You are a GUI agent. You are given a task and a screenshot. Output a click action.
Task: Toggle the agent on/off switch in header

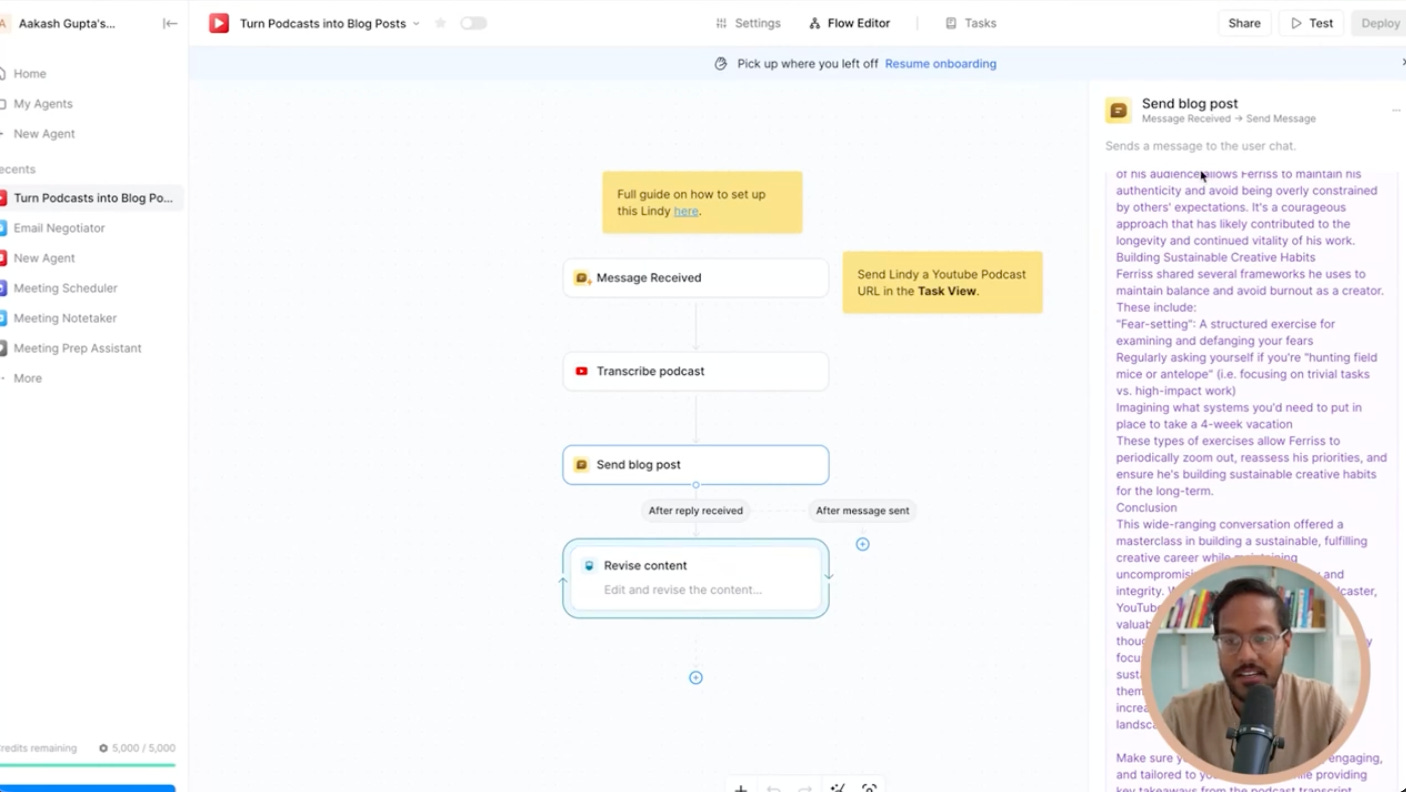click(473, 23)
